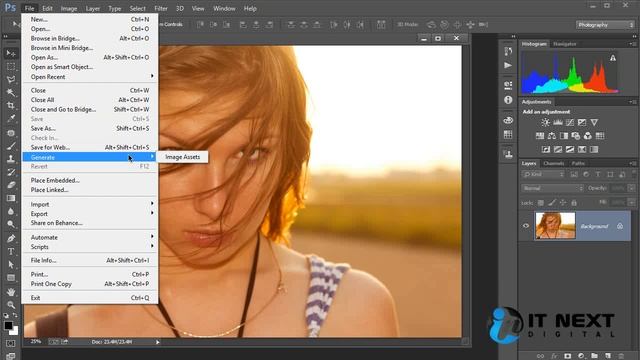This screenshot has width=640, height=360.
Task: Open the Info panel icon
Action: tap(508, 100)
